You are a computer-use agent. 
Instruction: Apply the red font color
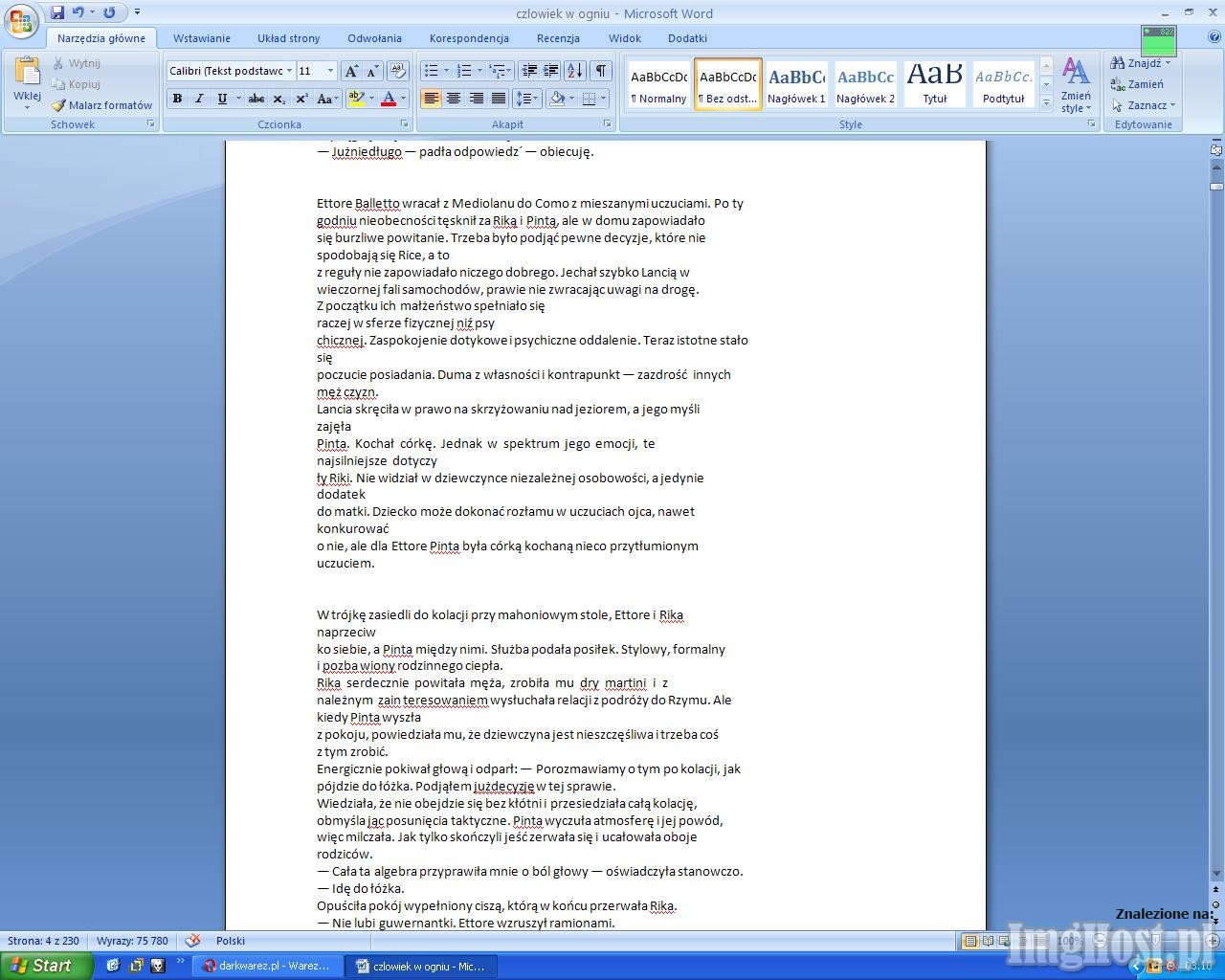tap(388, 99)
